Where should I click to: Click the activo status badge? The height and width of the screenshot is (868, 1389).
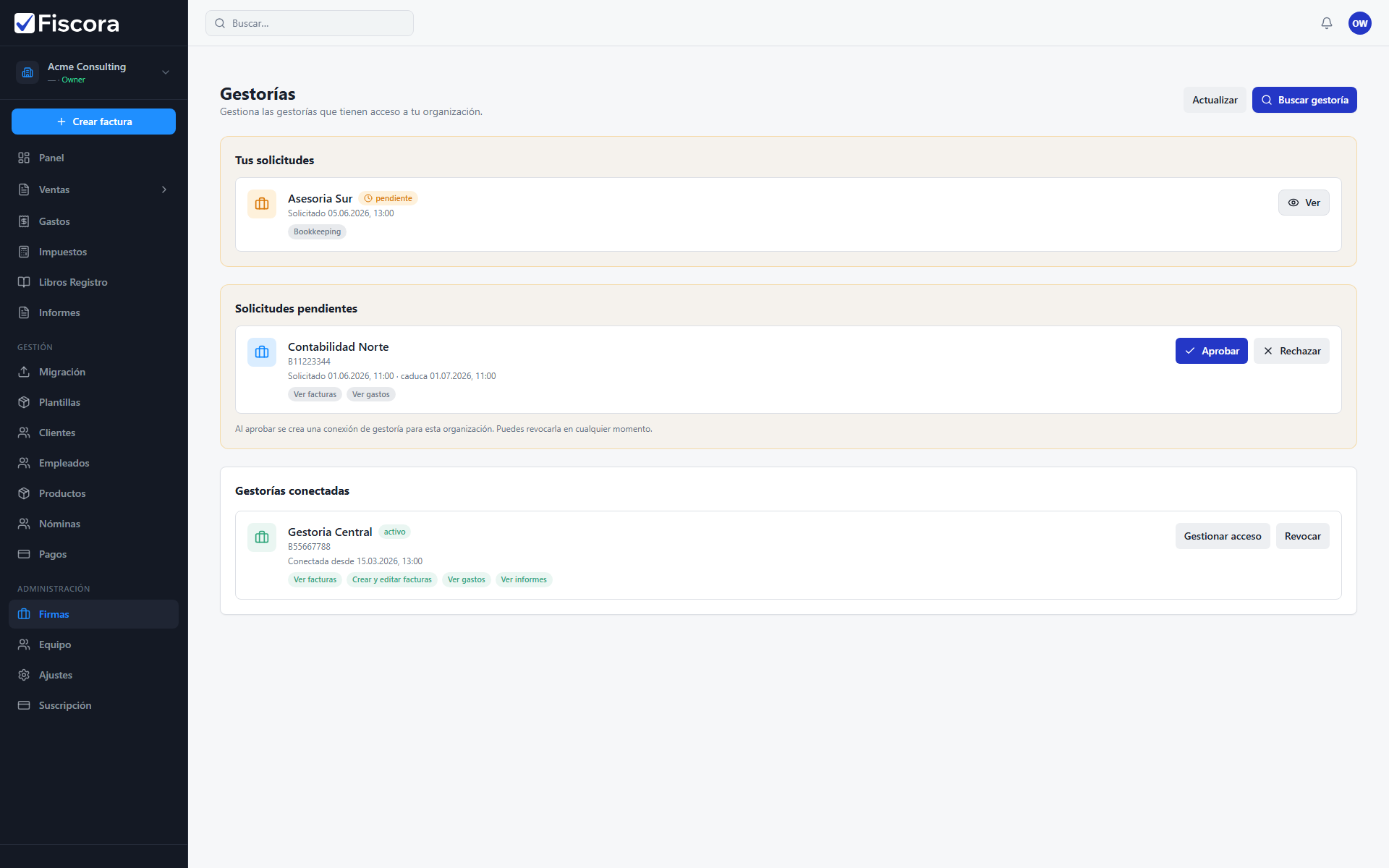point(395,532)
